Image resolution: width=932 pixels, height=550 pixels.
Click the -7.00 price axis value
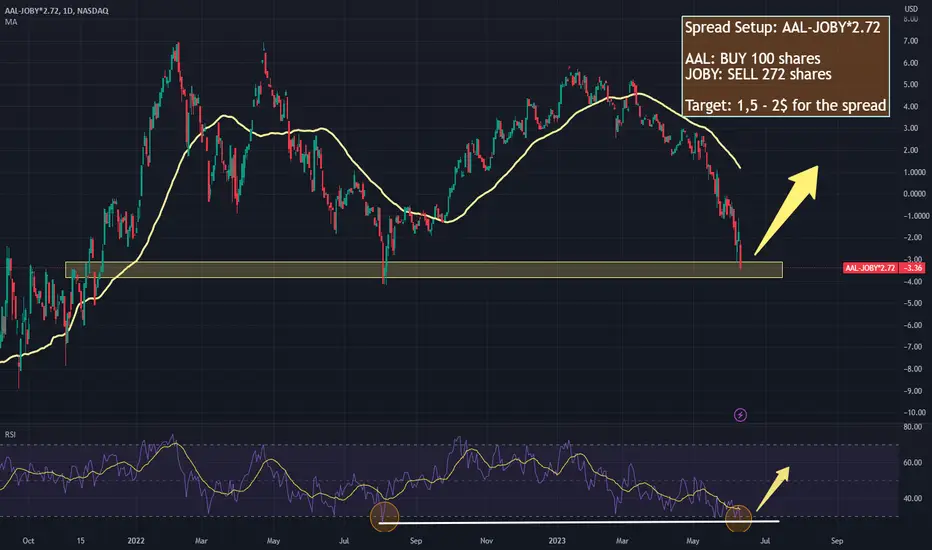pos(912,347)
